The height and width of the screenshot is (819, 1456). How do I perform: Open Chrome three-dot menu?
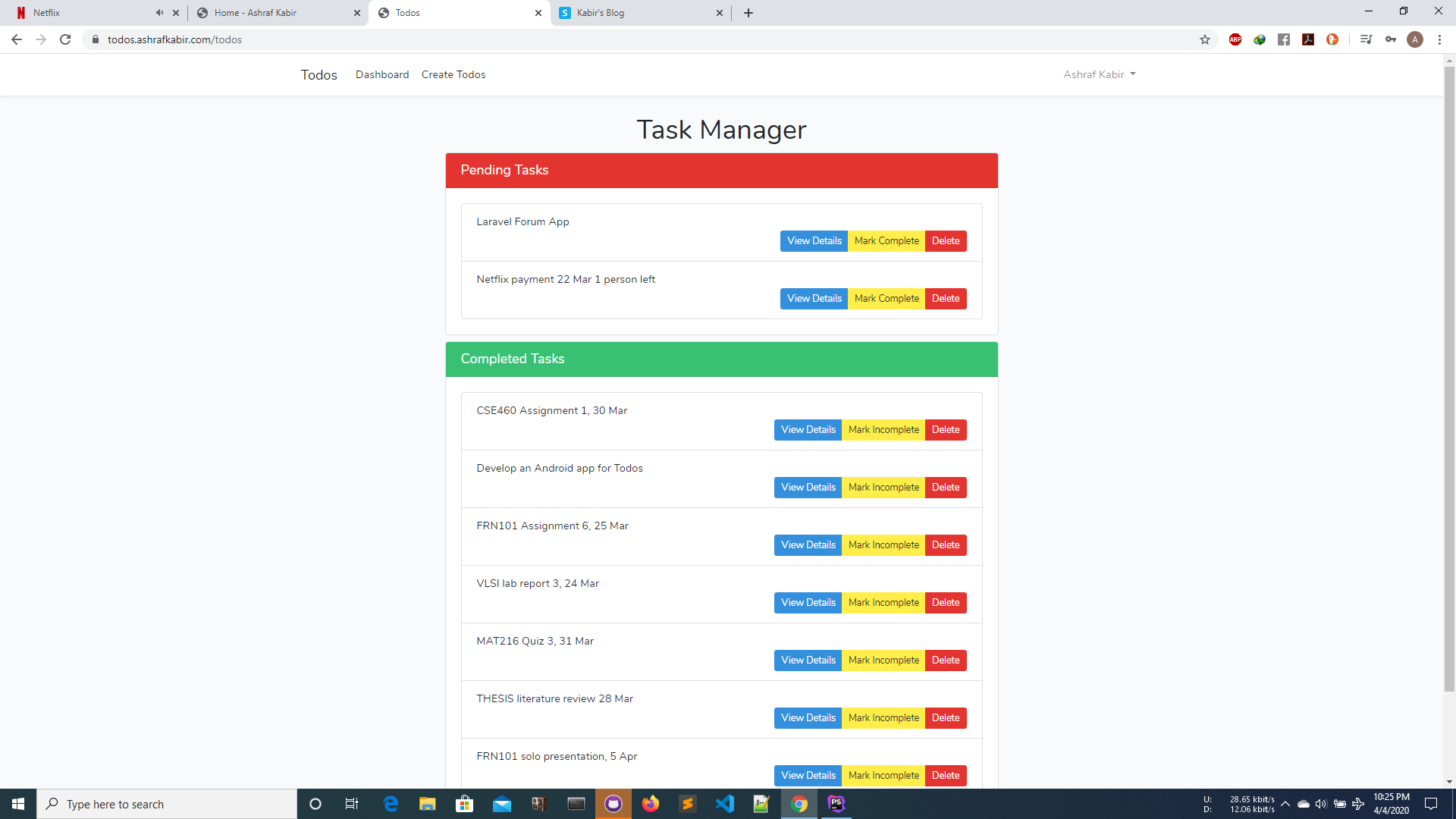[1439, 39]
